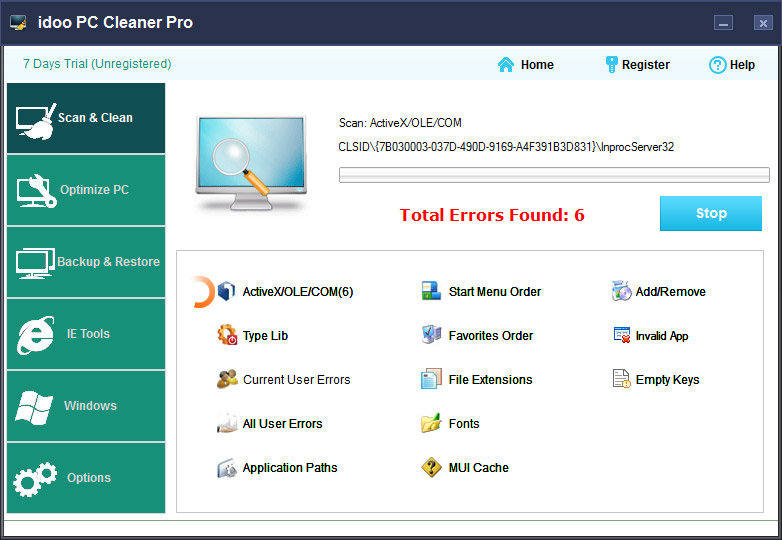Click the Type Lib gear icon
Screen dimensions: 782x540
click(x=227, y=336)
